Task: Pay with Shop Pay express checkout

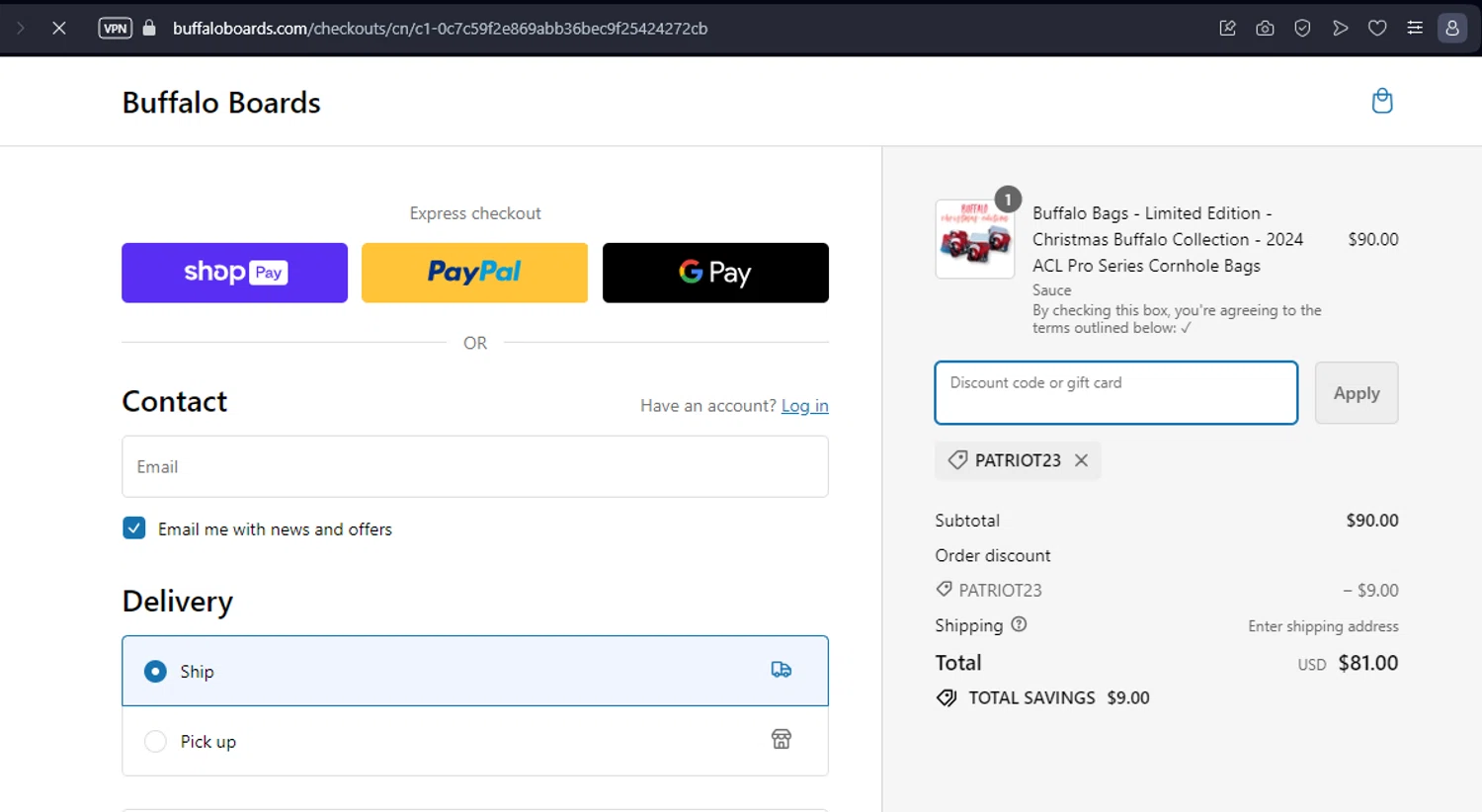Action: pyautogui.click(x=234, y=273)
